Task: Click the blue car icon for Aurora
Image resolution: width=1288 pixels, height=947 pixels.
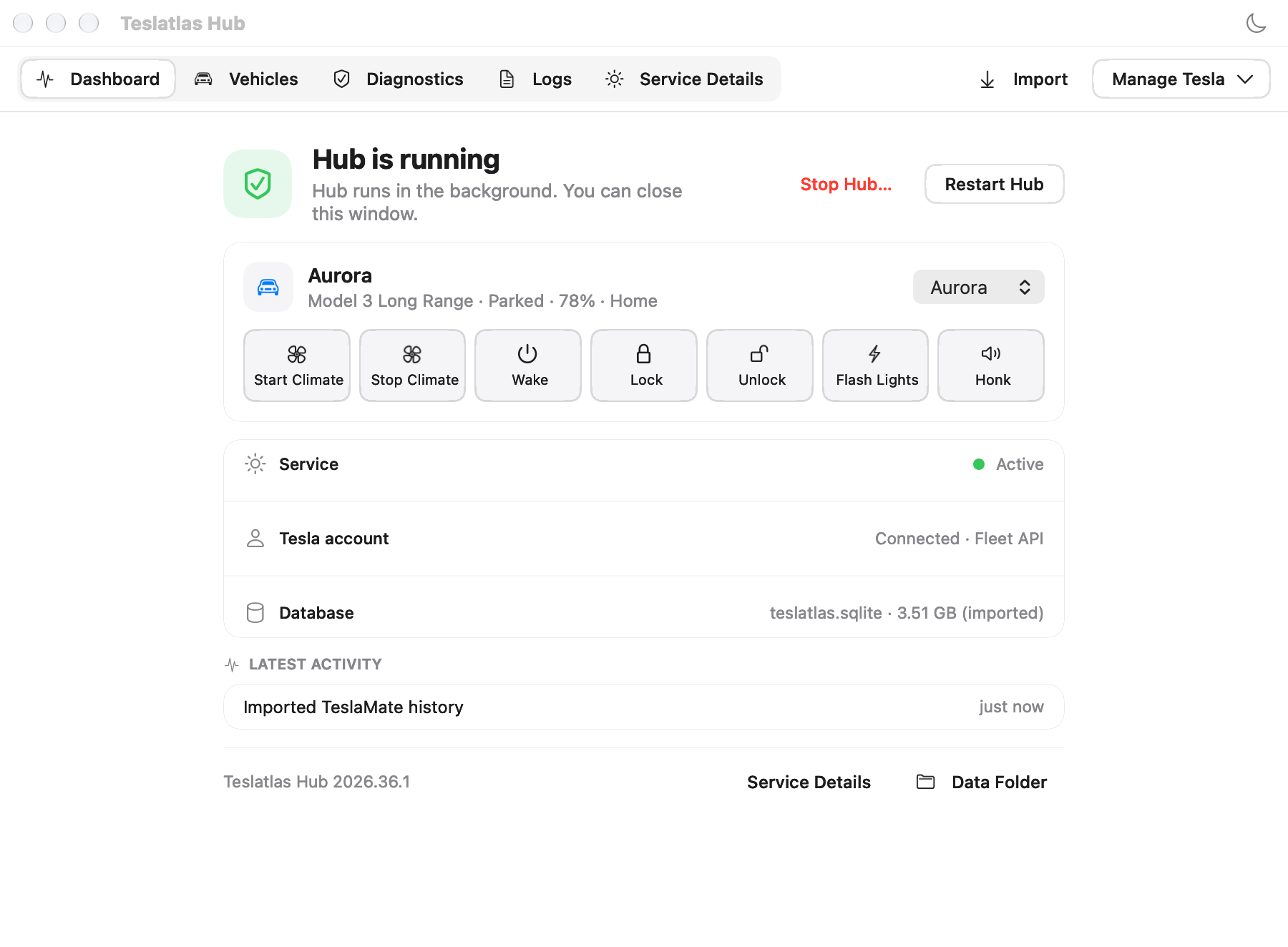Action: [x=268, y=287]
